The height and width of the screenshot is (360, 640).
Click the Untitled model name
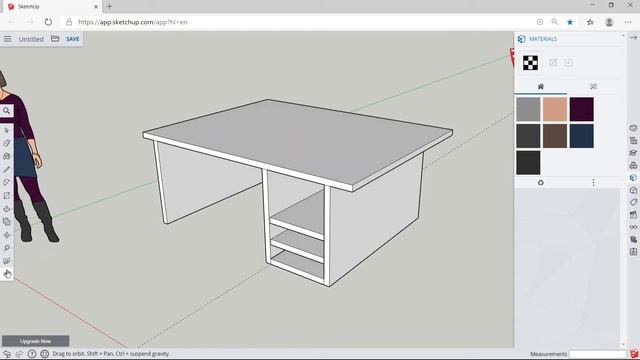point(31,39)
